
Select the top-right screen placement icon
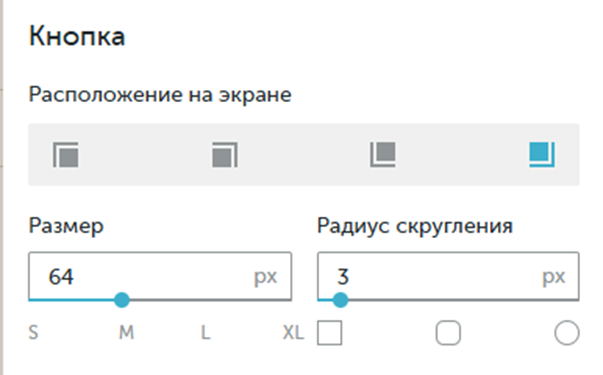point(225,155)
